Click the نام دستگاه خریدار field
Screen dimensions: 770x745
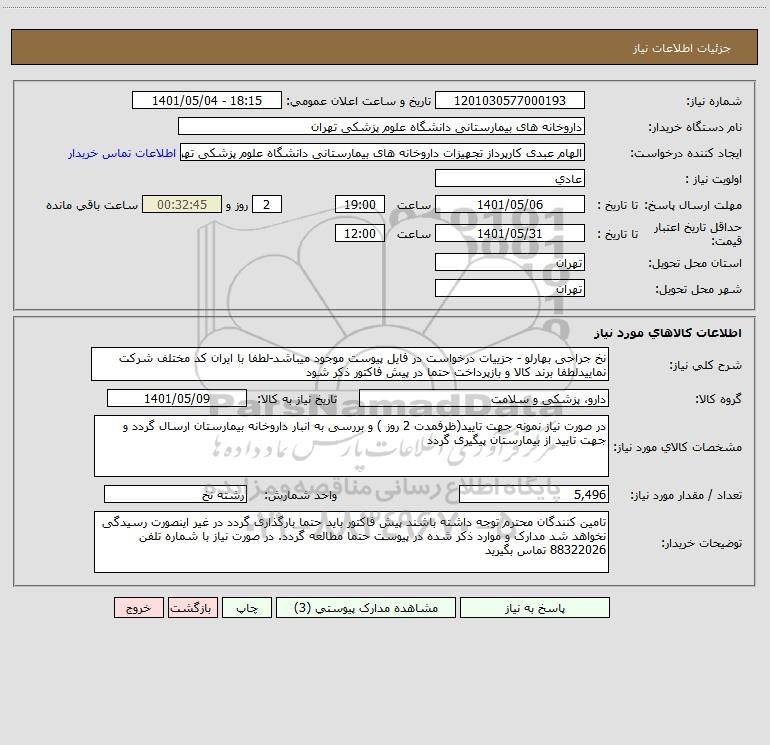point(381,127)
